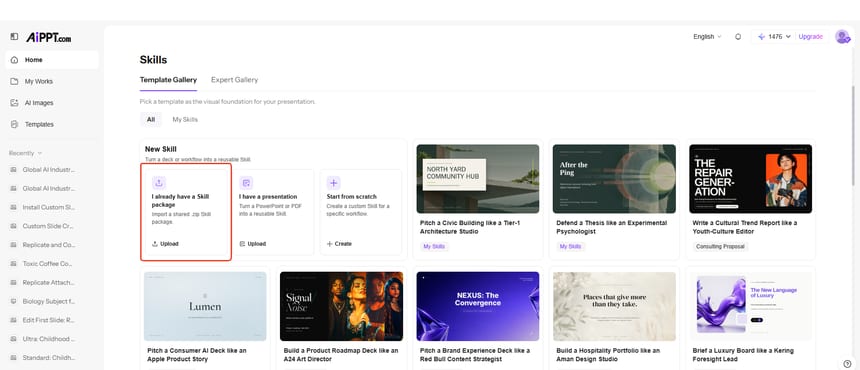The height and width of the screenshot is (370, 860).
Task: Go to Home in sidebar
Action: pos(52,60)
